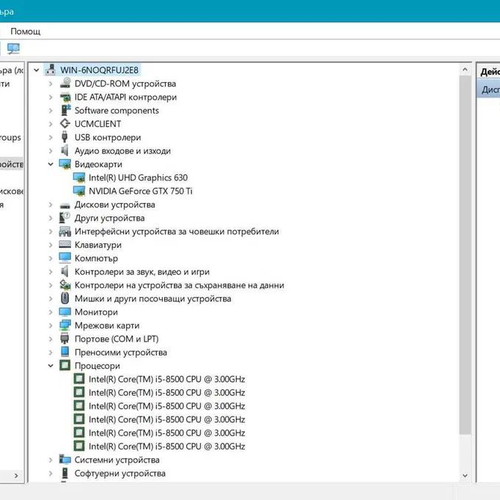Image resolution: width=500 pixels, height=500 pixels.
Task: Click the Клавиатури keyboard icon
Action: [x=65, y=245]
